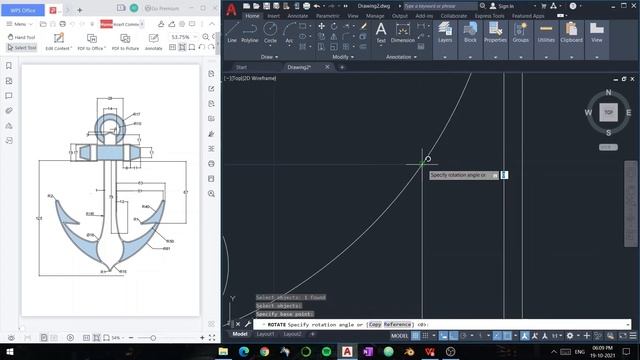The width and height of the screenshot is (640, 360).
Task: Expand the Draw panel dropdown
Action: click(269, 57)
